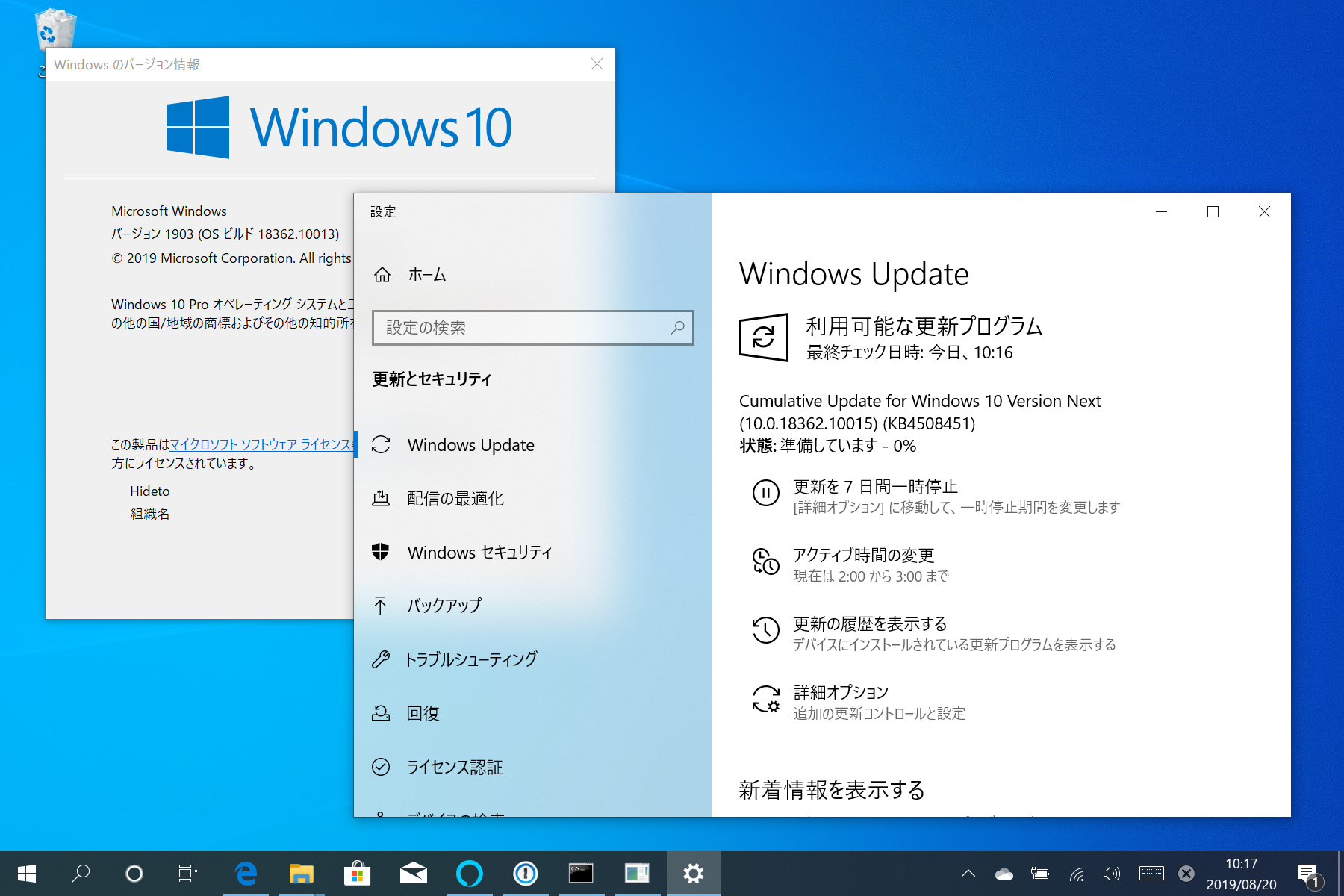Open the 回復 recovery page
Screen dimensions: 1344x896
coord(424,713)
